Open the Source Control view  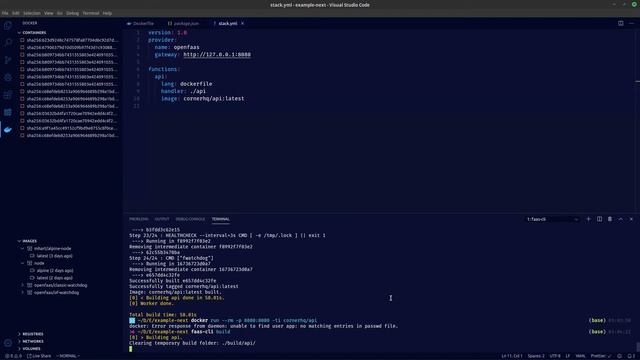point(8,60)
